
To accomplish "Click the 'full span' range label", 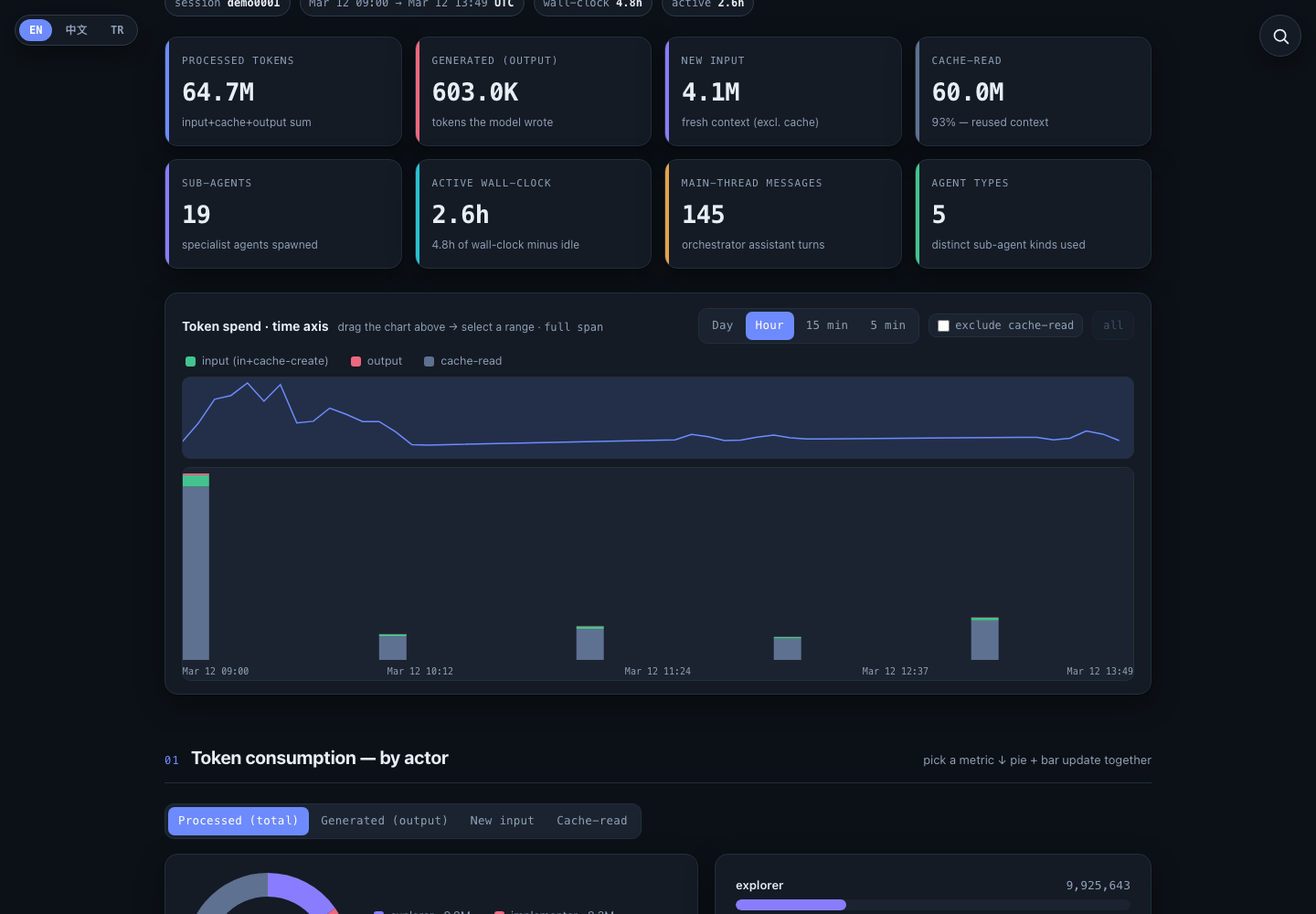I will pyautogui.click(x=574, y=326).
